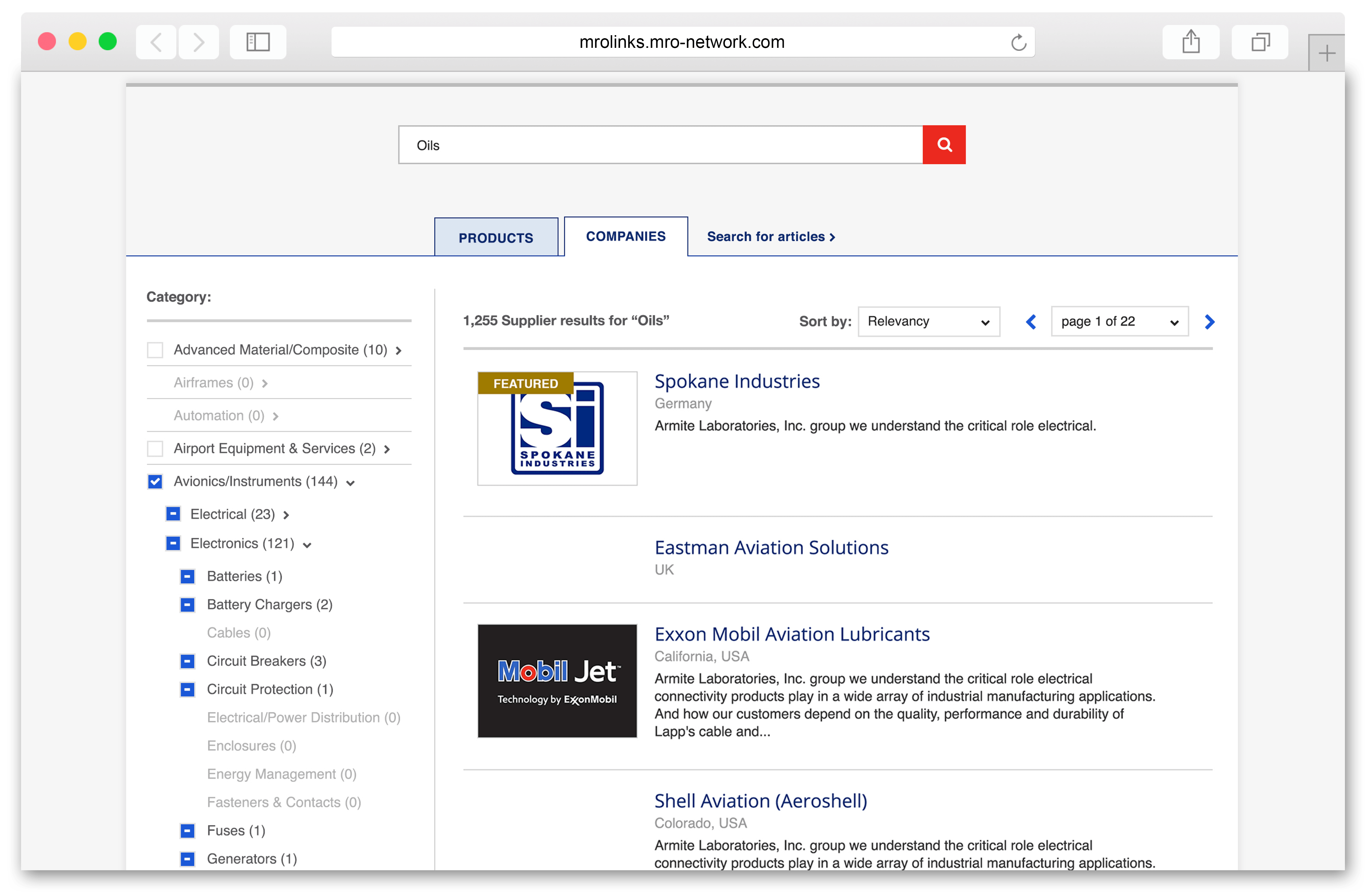Collapse the Electronics (121) chevron
The height and width of the screenshot is (894, 1372).
307,545
